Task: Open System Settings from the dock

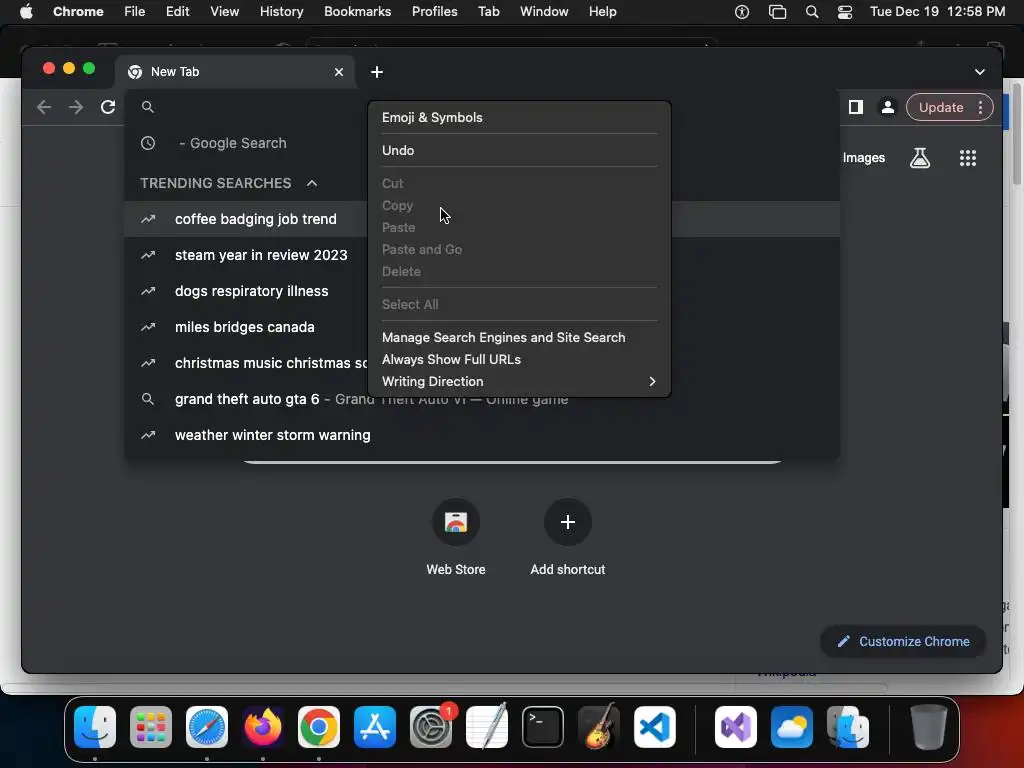Action: 431,727
